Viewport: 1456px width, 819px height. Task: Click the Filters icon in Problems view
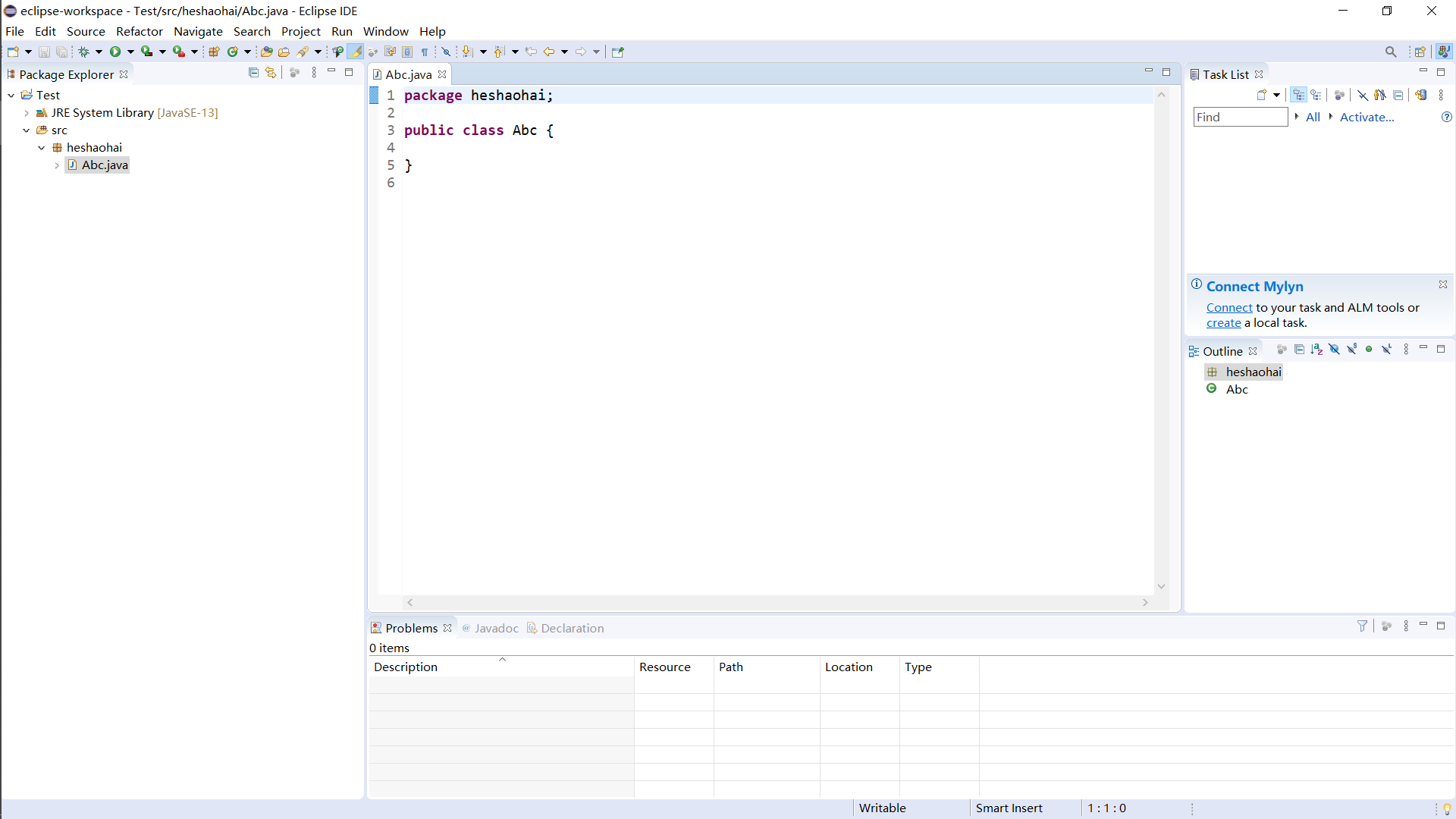[1362, 626]
